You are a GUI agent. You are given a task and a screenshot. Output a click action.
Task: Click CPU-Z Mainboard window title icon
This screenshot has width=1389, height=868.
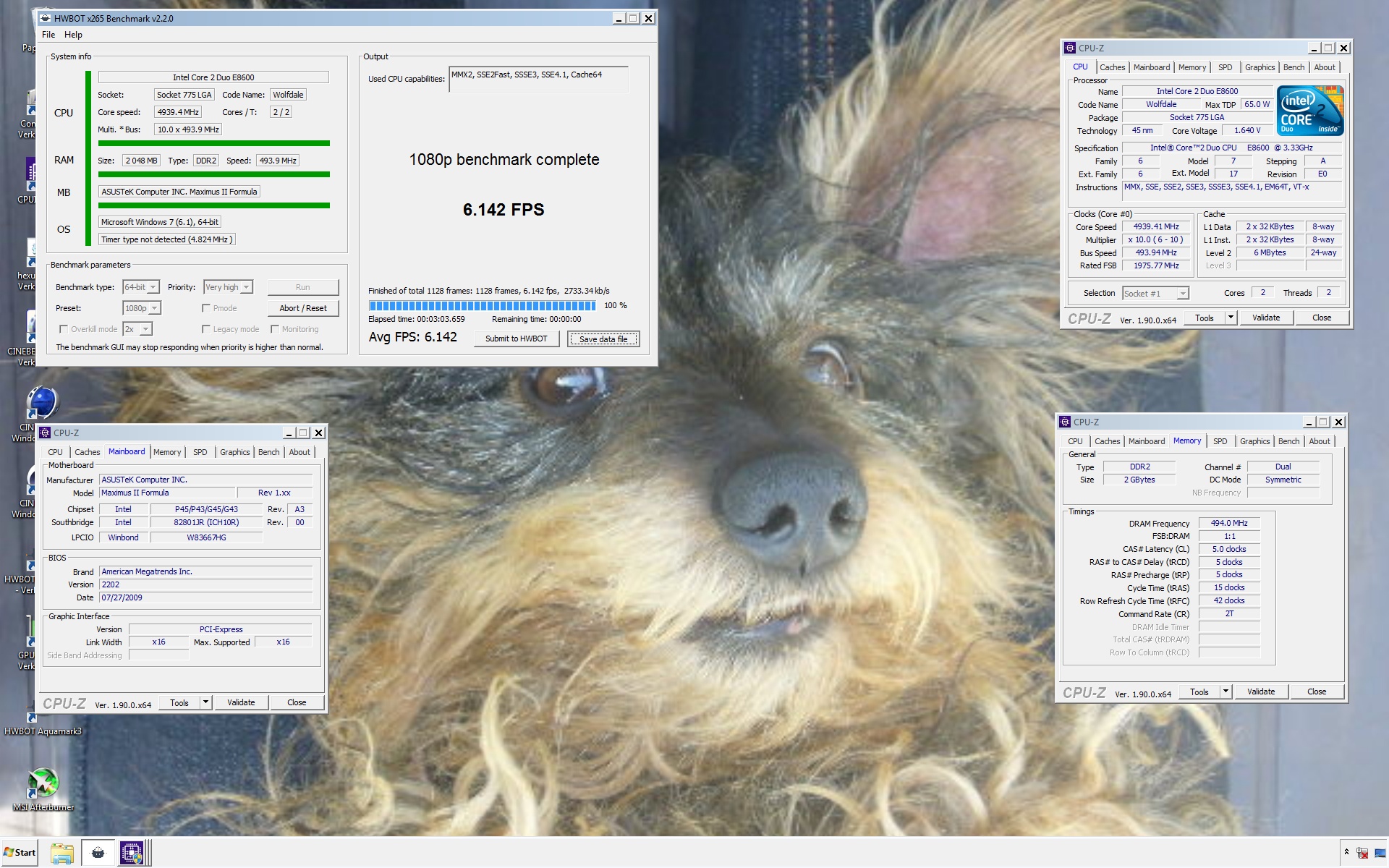[46, 433]
